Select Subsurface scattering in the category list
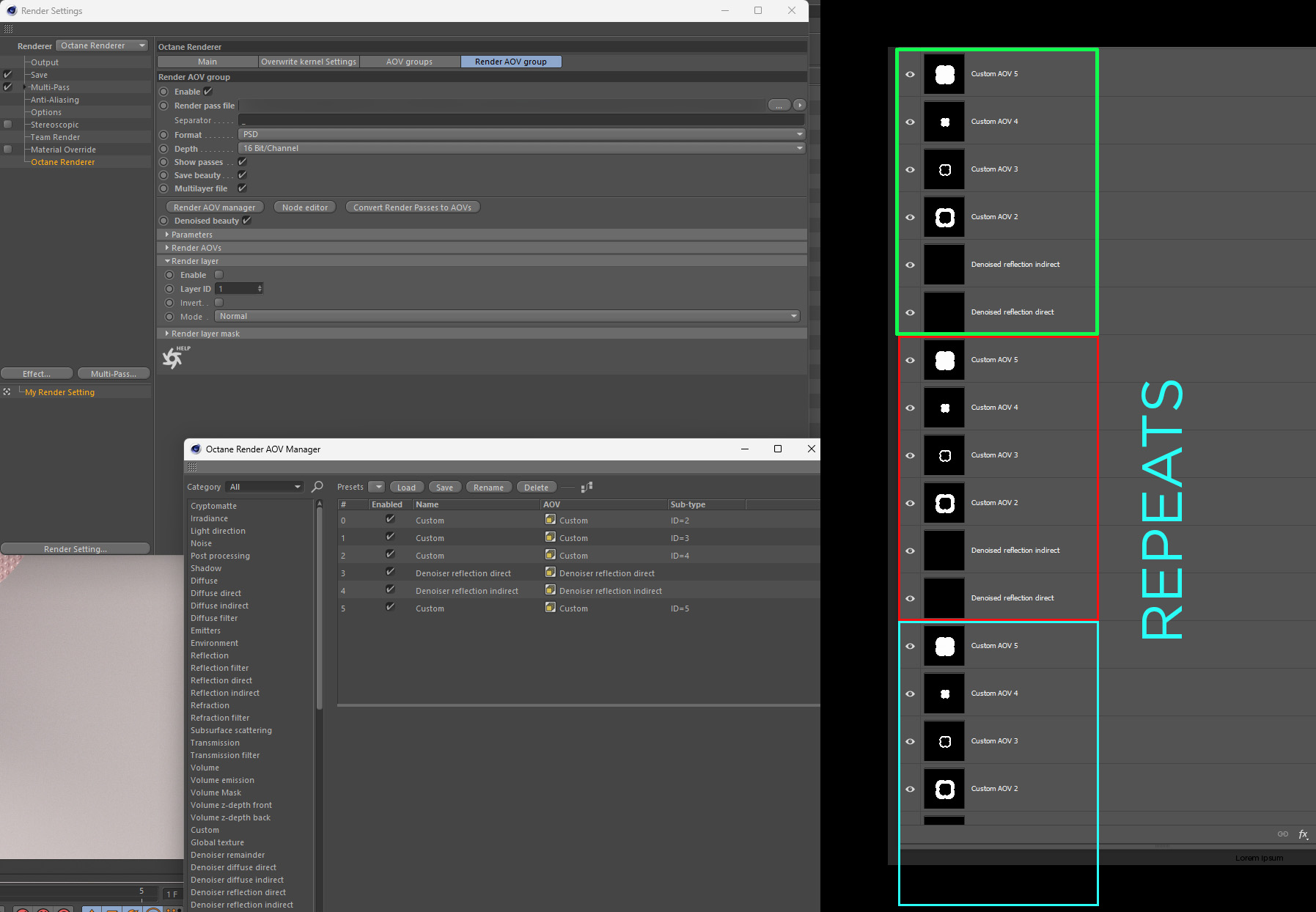Image resolution: width=1316 pixels, height=912 pixels. pyautogui.click(x=232, y=730)
